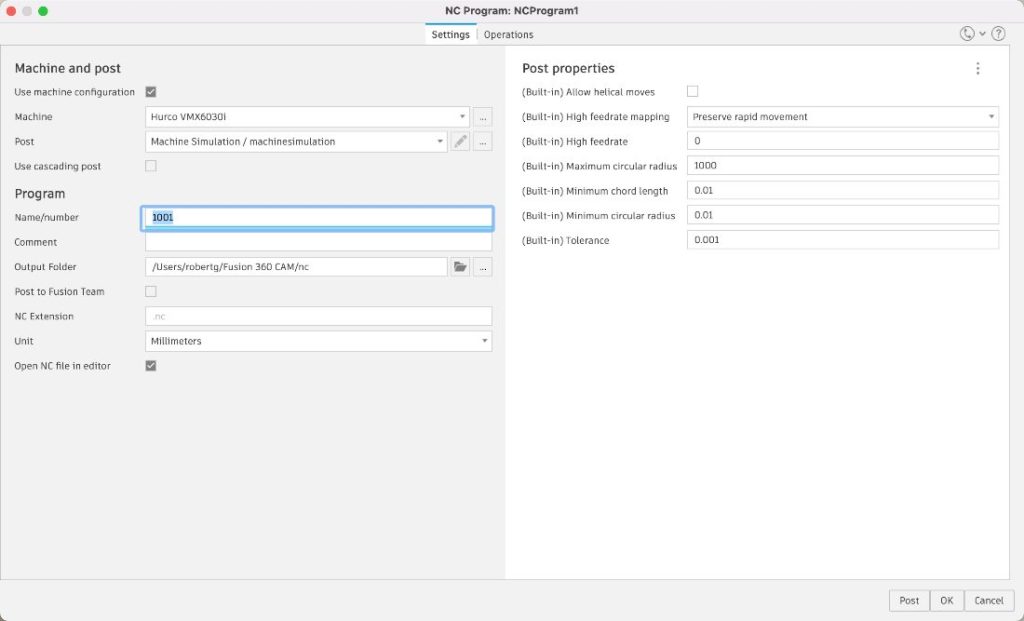Viewport: 1024px width, 621px height.
Task: Toggle Allow helical moves checkbox
Action: click(x=693, y=92)
